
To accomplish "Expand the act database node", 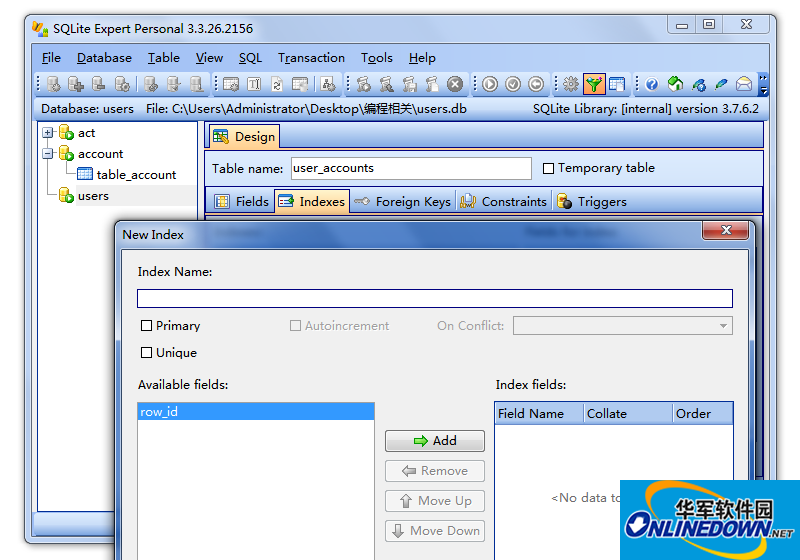I will click(x=47, y=133).
